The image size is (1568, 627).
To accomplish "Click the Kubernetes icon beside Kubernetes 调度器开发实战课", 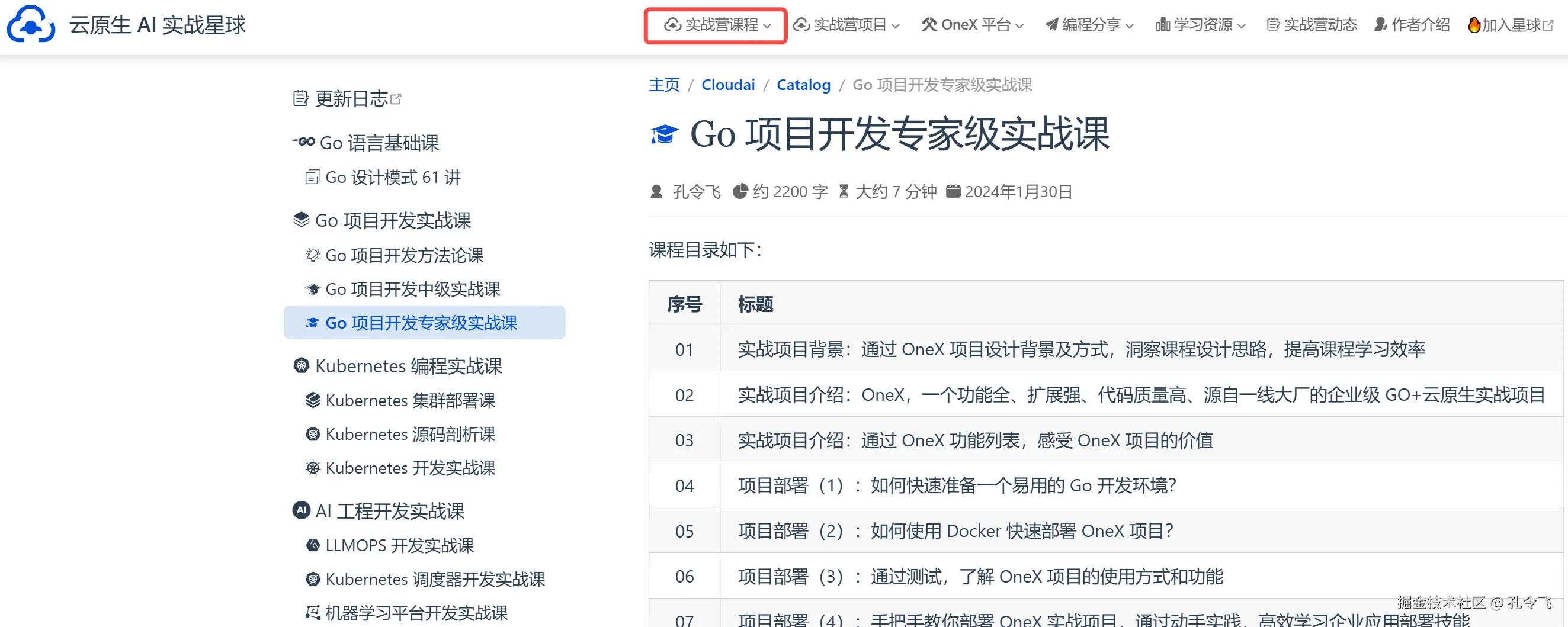I will [x=312, y=579].
